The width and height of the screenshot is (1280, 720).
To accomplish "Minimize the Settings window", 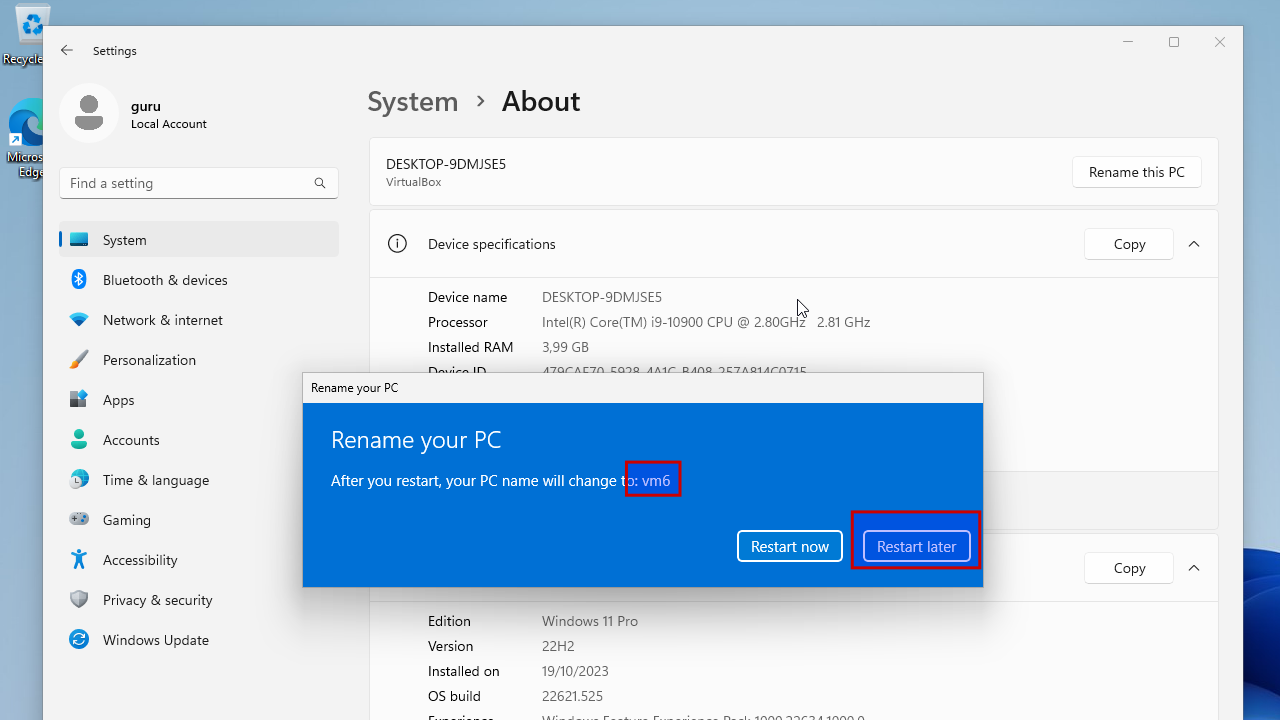I will (x=1128, y=42).
